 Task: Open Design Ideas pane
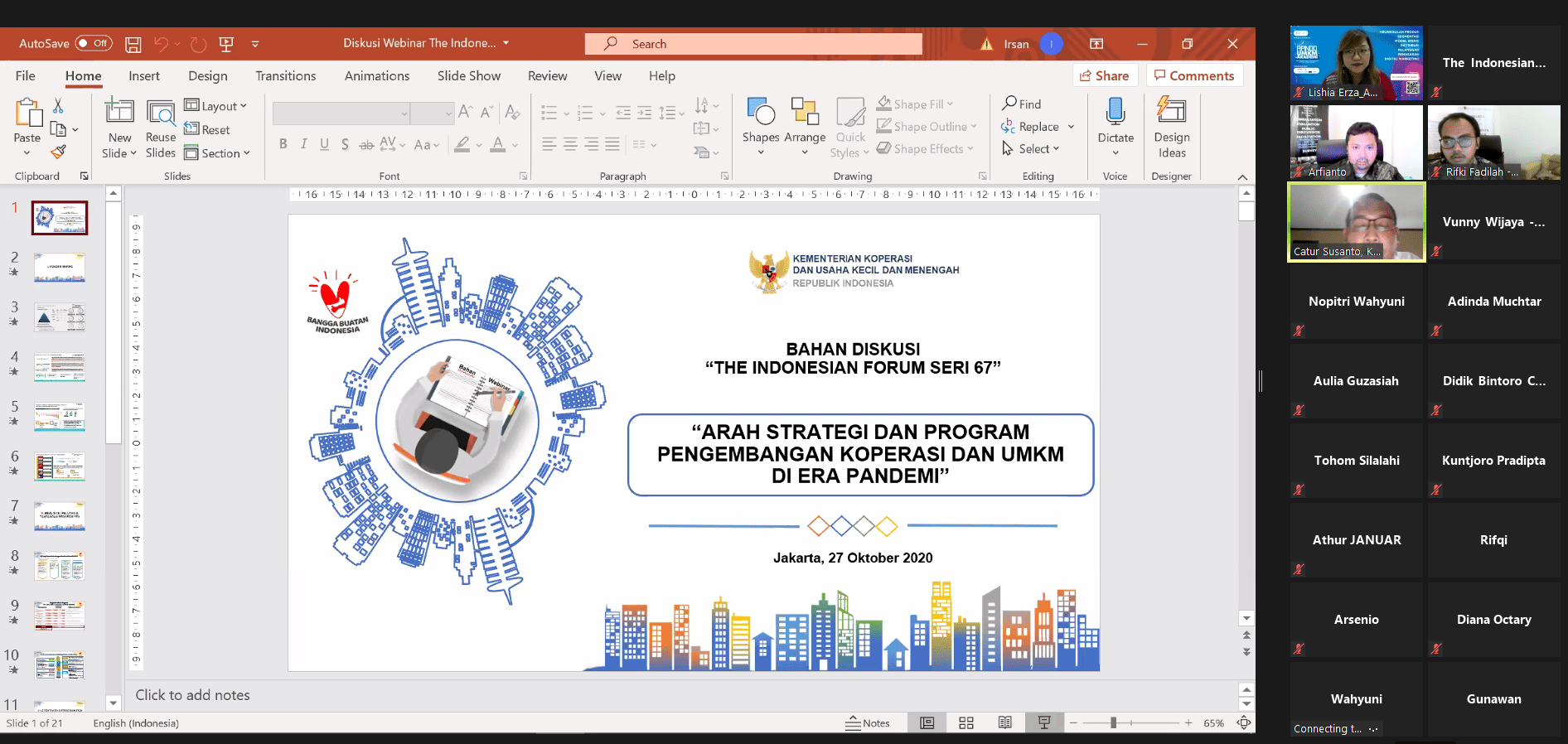click(1172, 127)
